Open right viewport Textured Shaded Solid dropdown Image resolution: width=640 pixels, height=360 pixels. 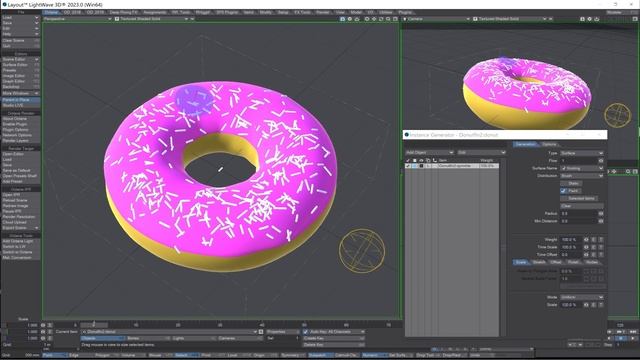pos(509,19)
